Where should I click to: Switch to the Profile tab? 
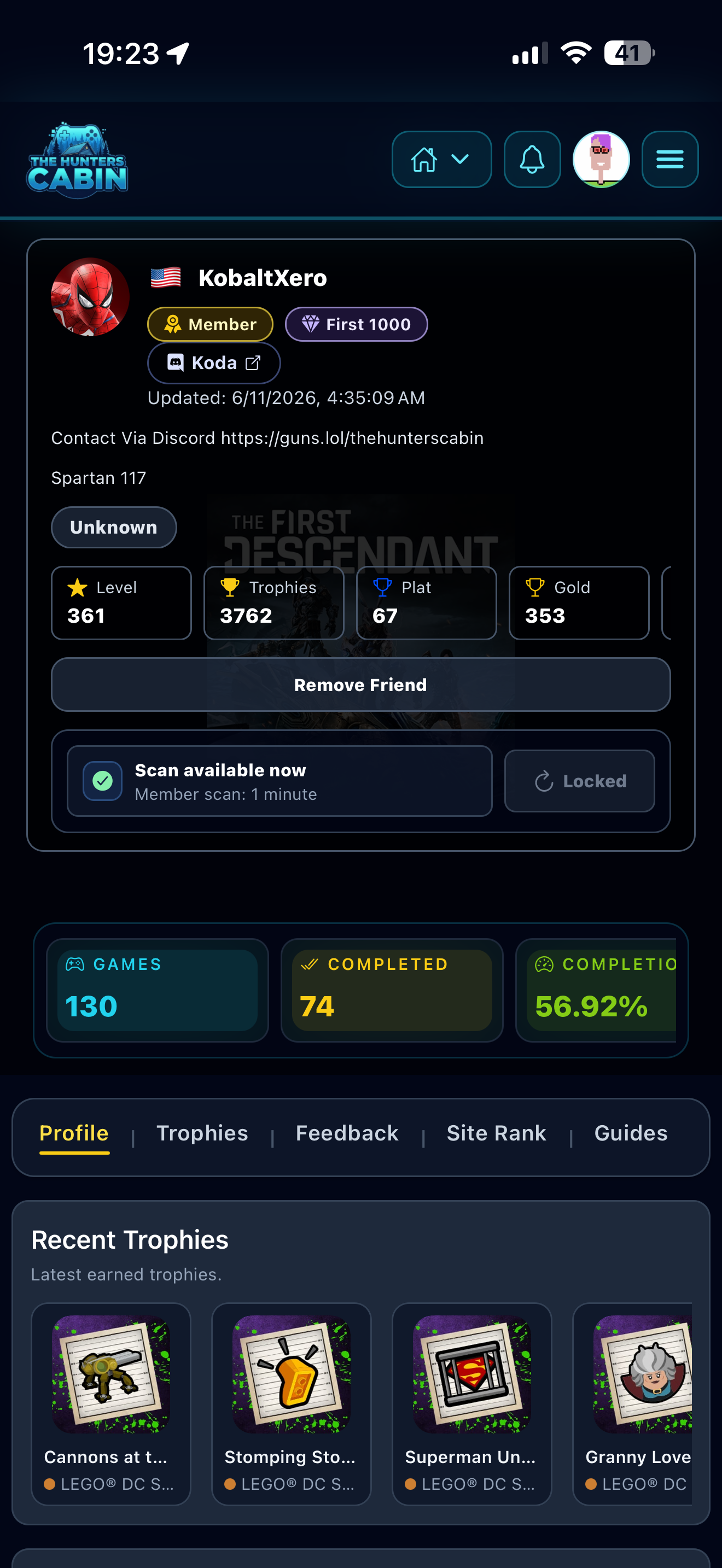tap(74, 1133)
